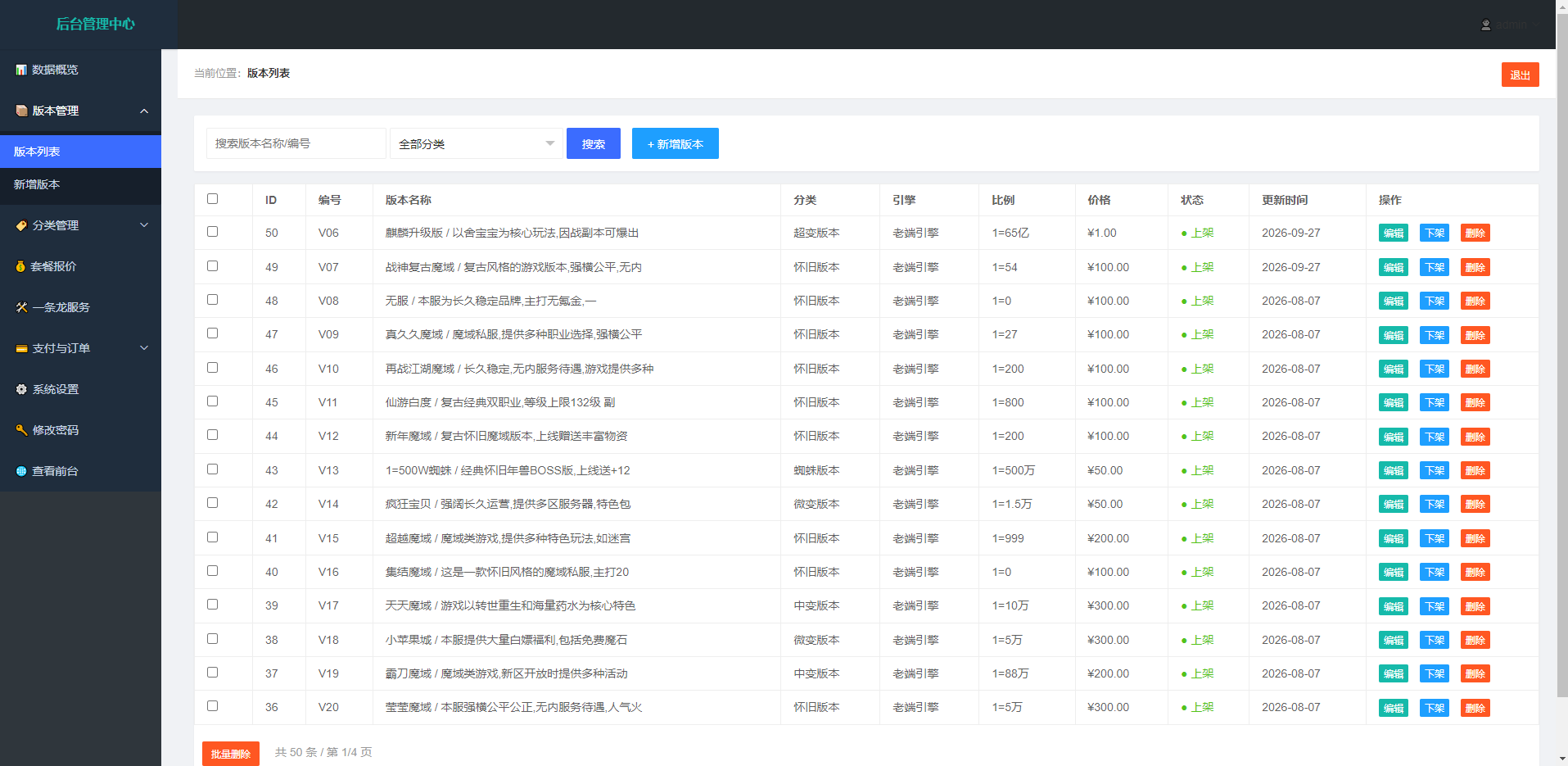This screenshot has height=766, width=1568.
Task: Click the 后台管理中心 logo title
Action: click(x=95, y=24)
